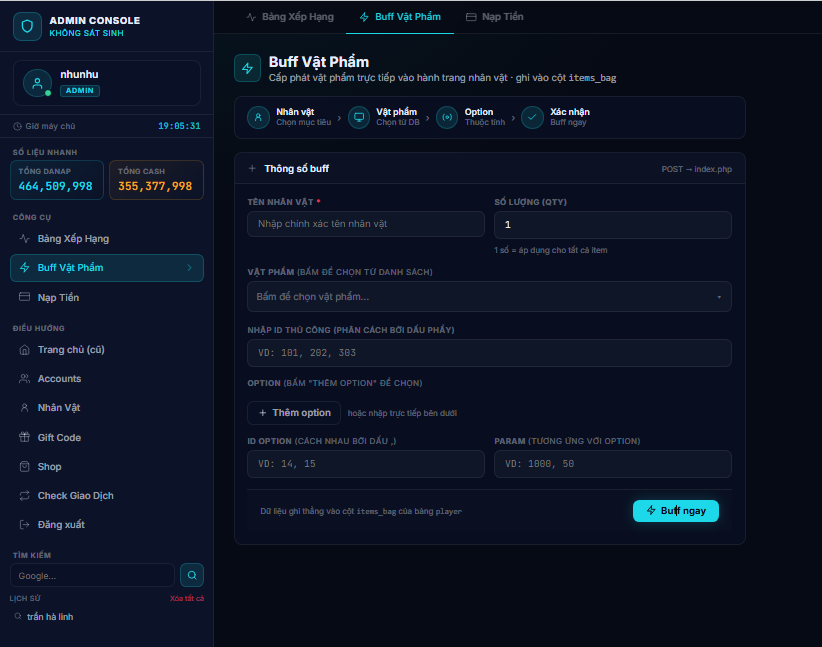
Task: Click the clock icon beside Giờ máy chủ
Action: (x=17, y=126)
